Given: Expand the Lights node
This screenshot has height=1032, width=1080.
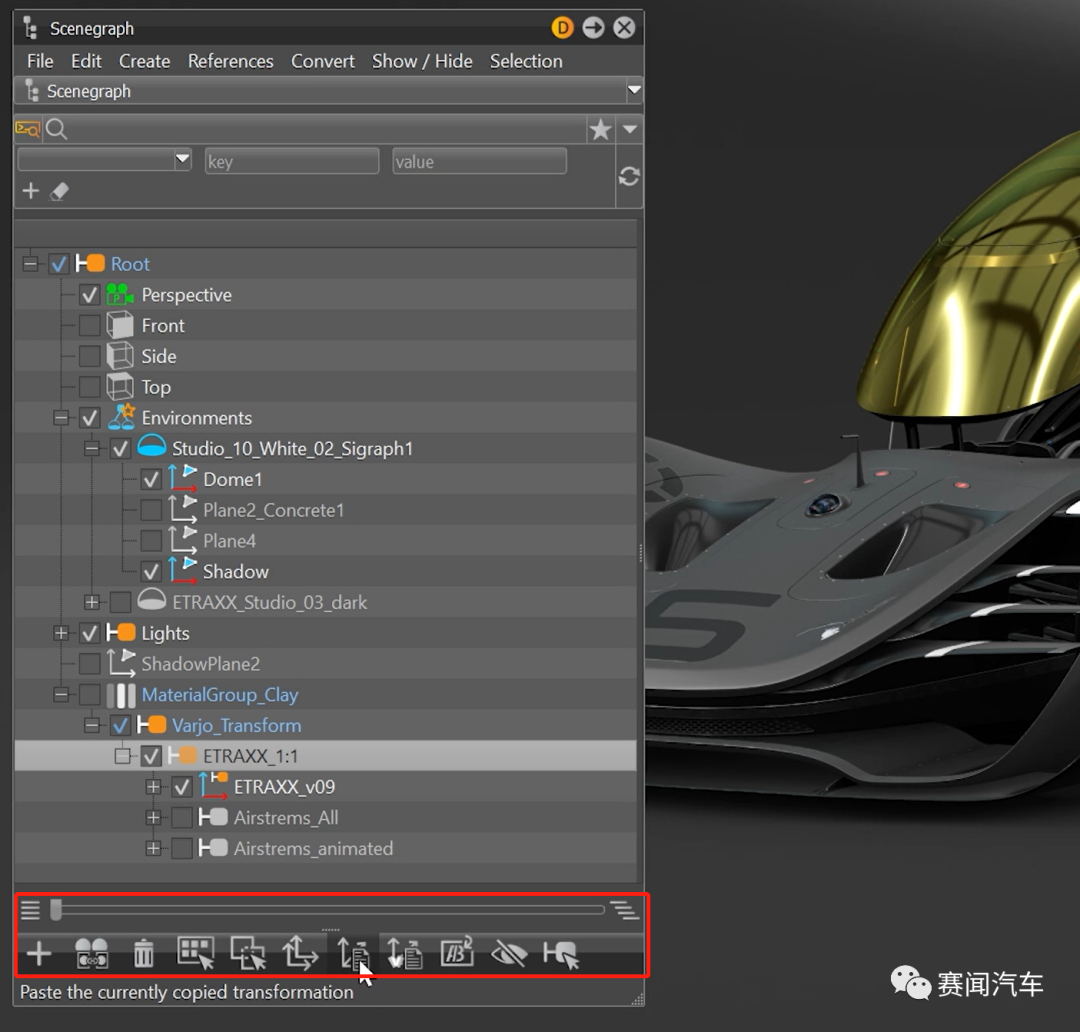Looking at the screenshot, I should (61, 633).
